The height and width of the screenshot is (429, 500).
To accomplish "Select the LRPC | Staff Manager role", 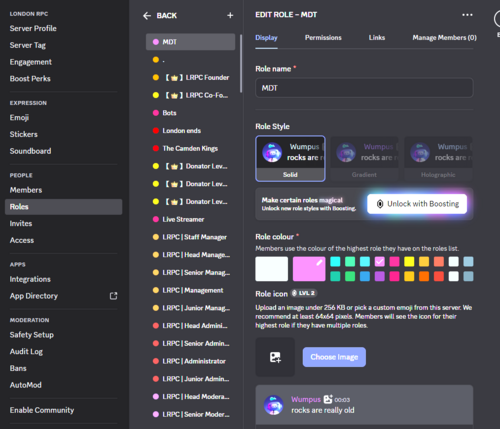I will 190,237.
